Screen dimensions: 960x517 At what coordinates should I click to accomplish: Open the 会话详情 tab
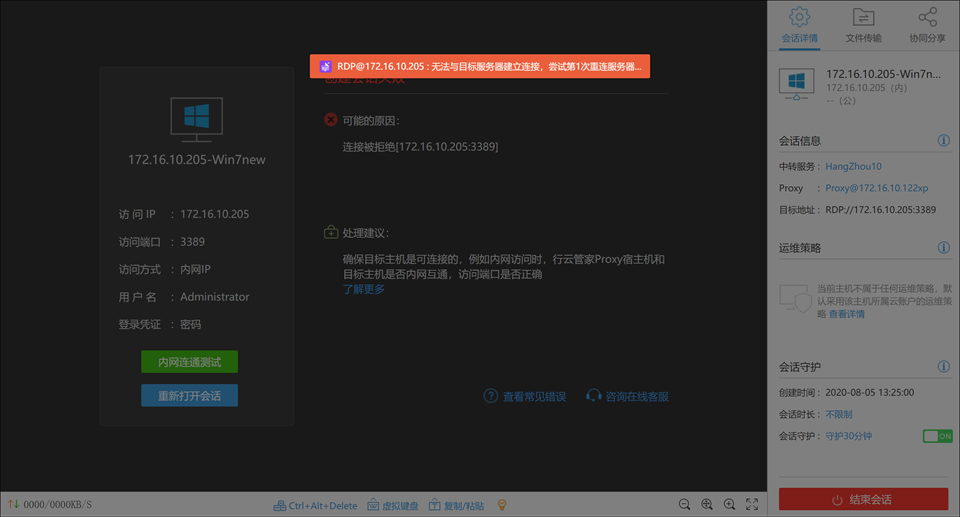tap(798, 26)
